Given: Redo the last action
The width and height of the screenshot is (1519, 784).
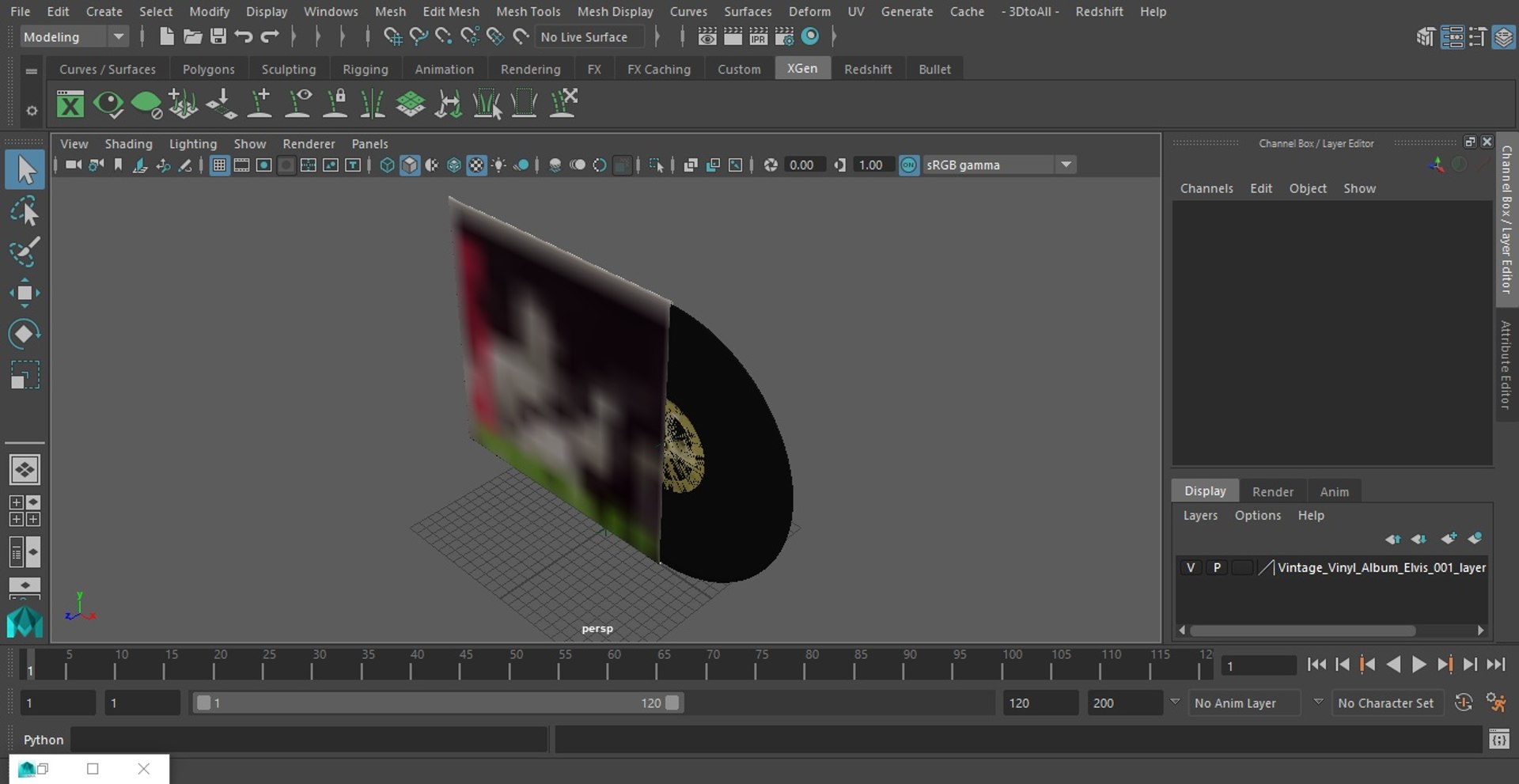Looking at the screenshot, I should 270,36.
